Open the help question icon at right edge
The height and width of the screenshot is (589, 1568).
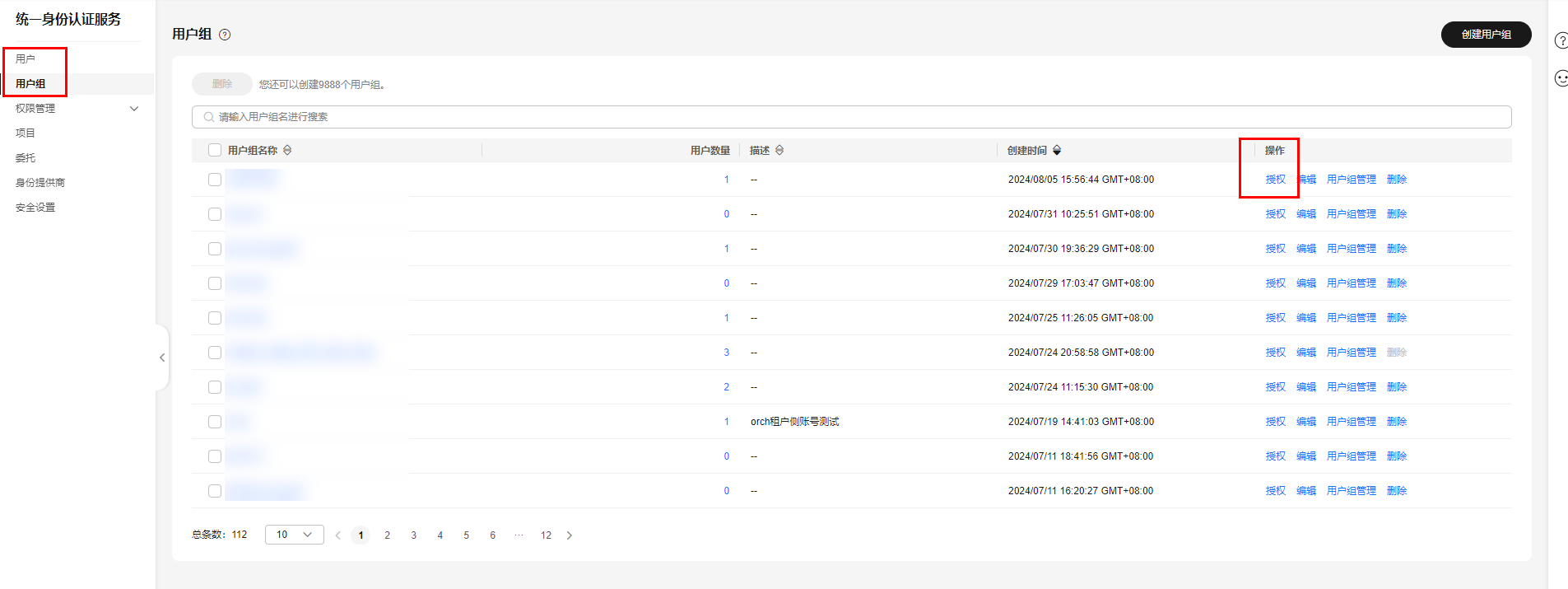[1561, 40]
